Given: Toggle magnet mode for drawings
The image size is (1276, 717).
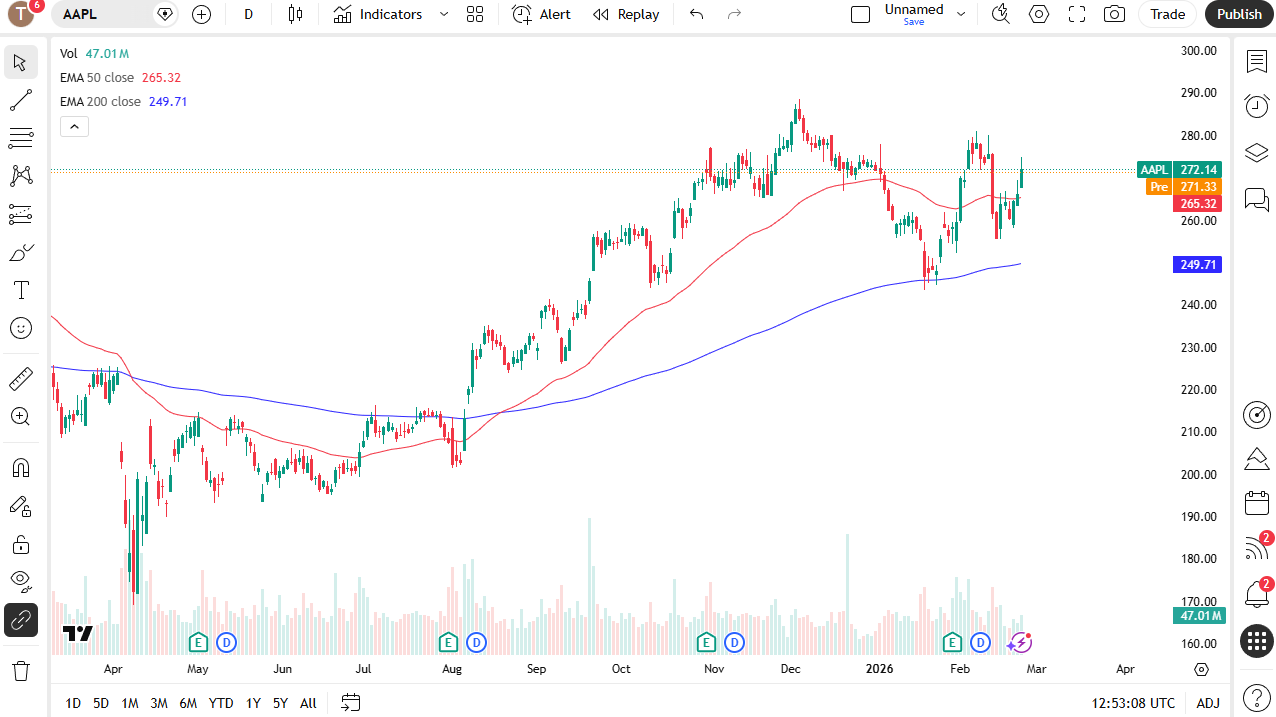Looking at the screenshot, I should pos(21,468).
